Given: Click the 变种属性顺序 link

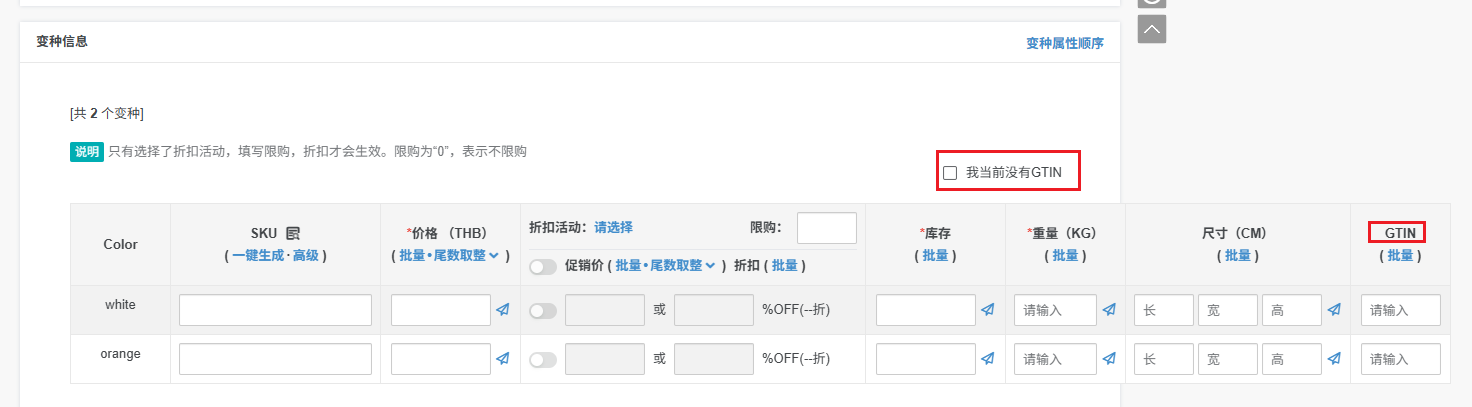Looking at the screenshot, I should click(x=1065, y=43).
